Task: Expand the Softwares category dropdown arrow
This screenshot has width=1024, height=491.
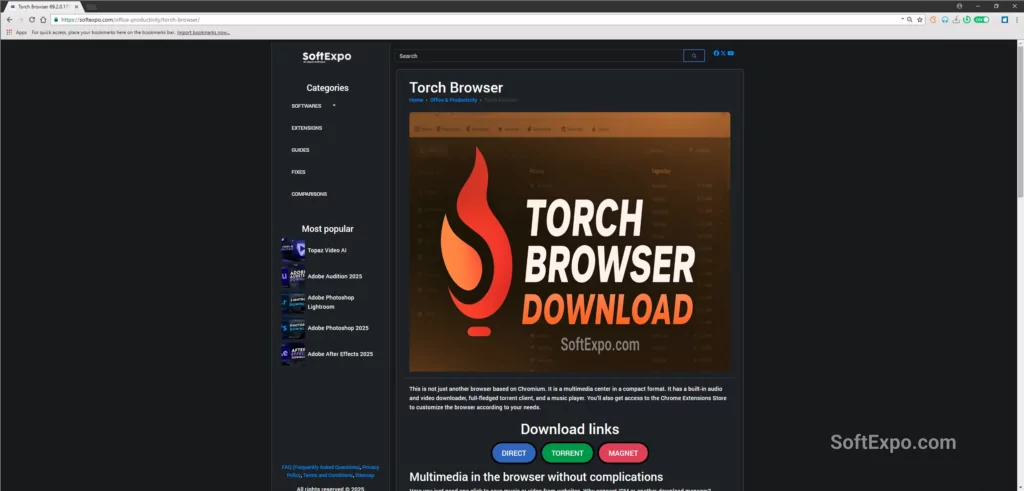Action: click(x=334, y=105)
